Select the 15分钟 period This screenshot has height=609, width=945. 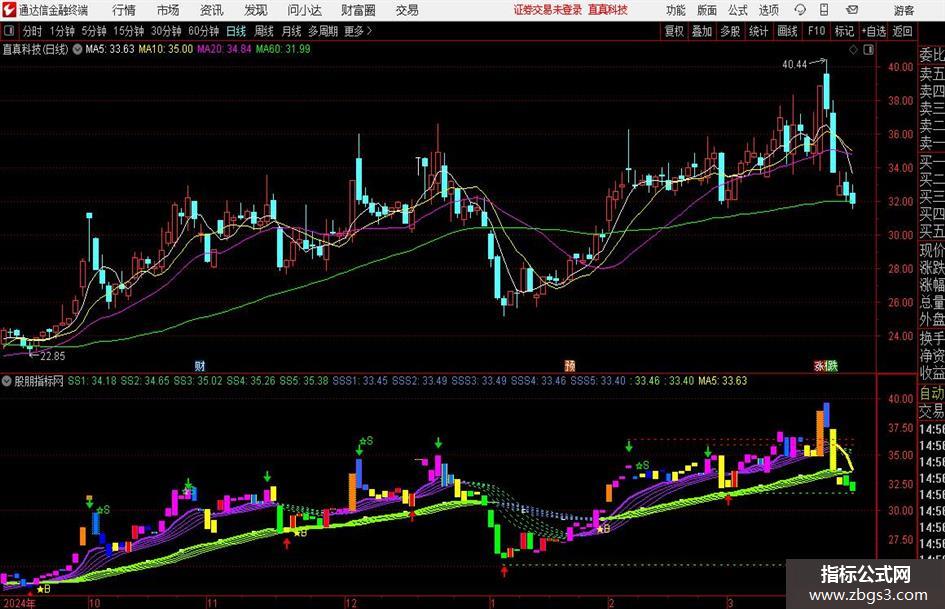point(128,31)
